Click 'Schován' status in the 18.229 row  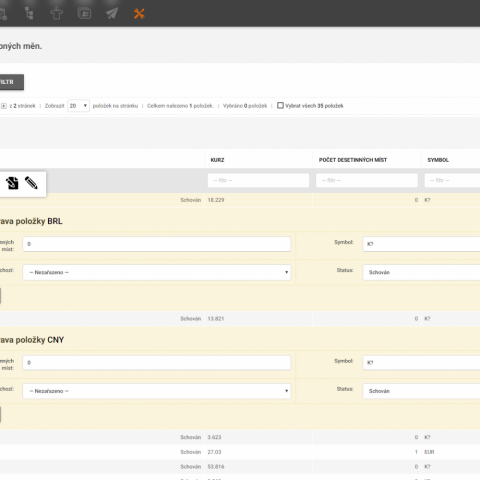click(x=191, y=200)
